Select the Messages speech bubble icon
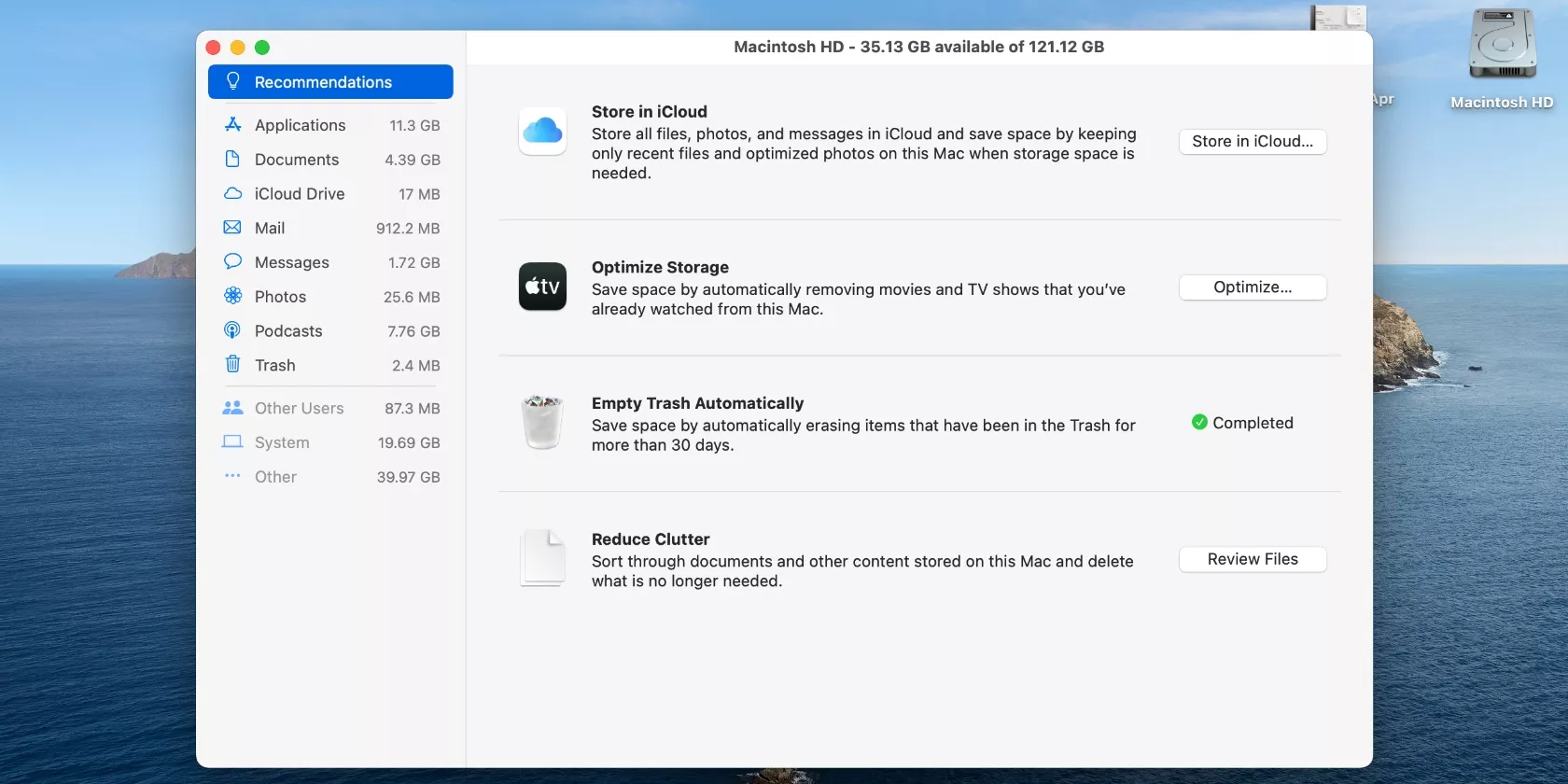The height and width of the screenshot is (784, 1568). click(233, 262)
